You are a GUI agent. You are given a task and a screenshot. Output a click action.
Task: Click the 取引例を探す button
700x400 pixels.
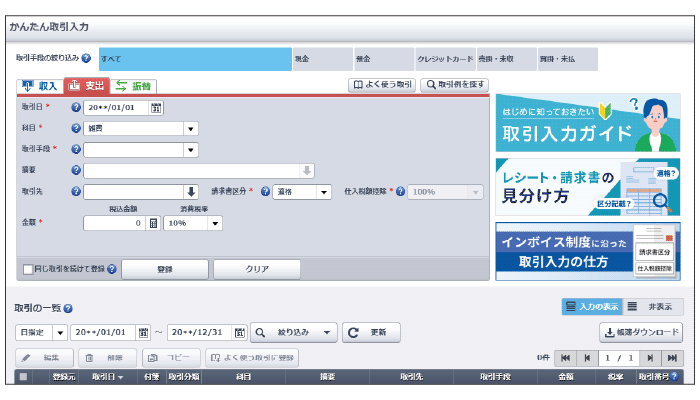[x=455, y=84]
